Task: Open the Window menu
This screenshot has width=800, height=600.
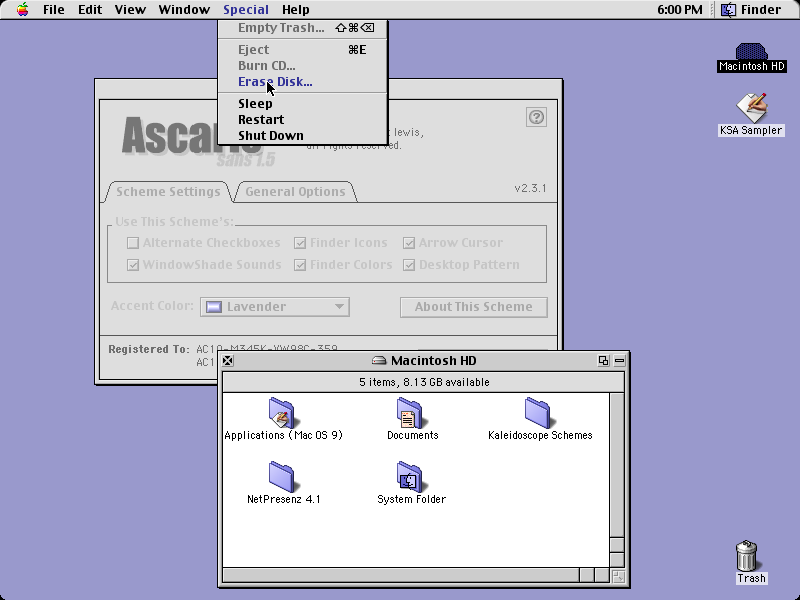Action: [184, 9]
